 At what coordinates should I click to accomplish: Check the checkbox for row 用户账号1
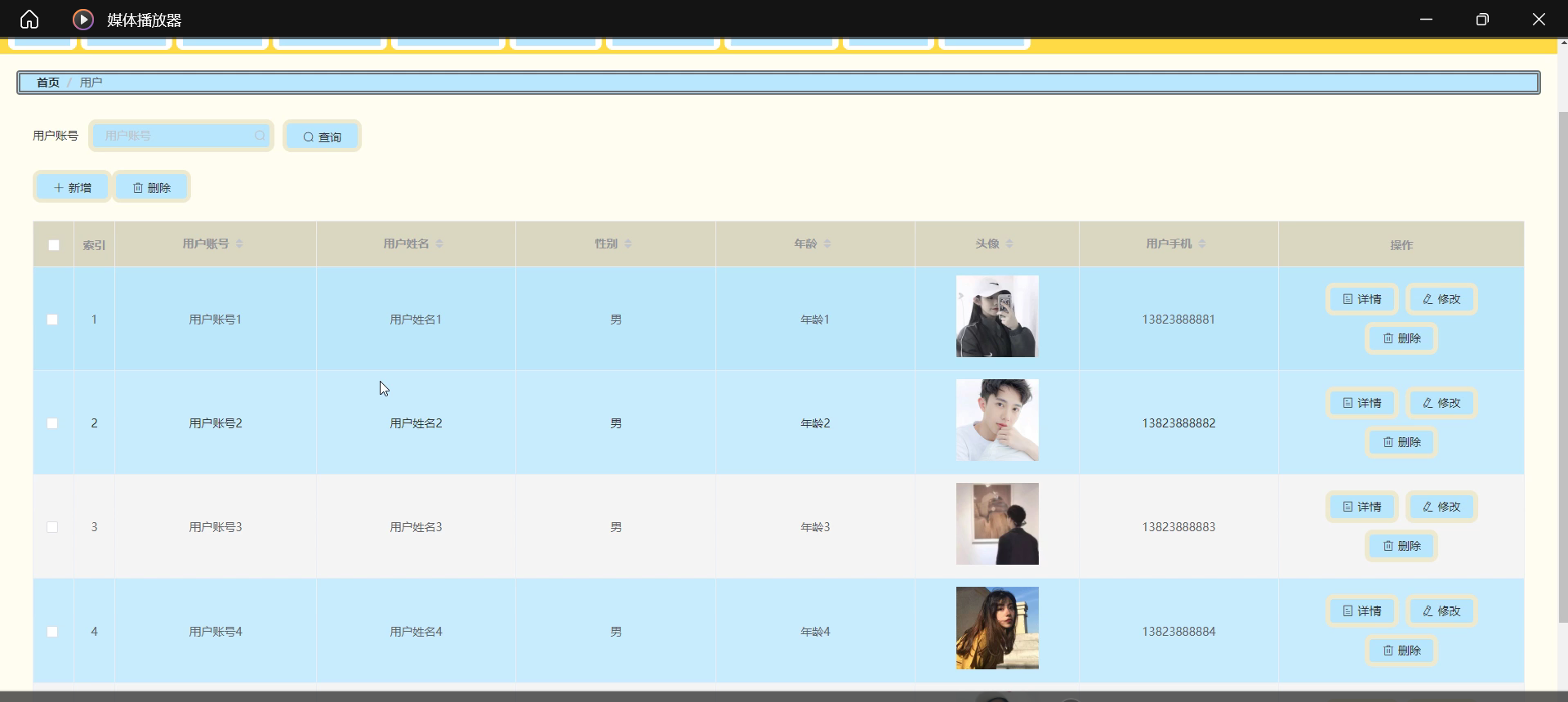[52, 320]
